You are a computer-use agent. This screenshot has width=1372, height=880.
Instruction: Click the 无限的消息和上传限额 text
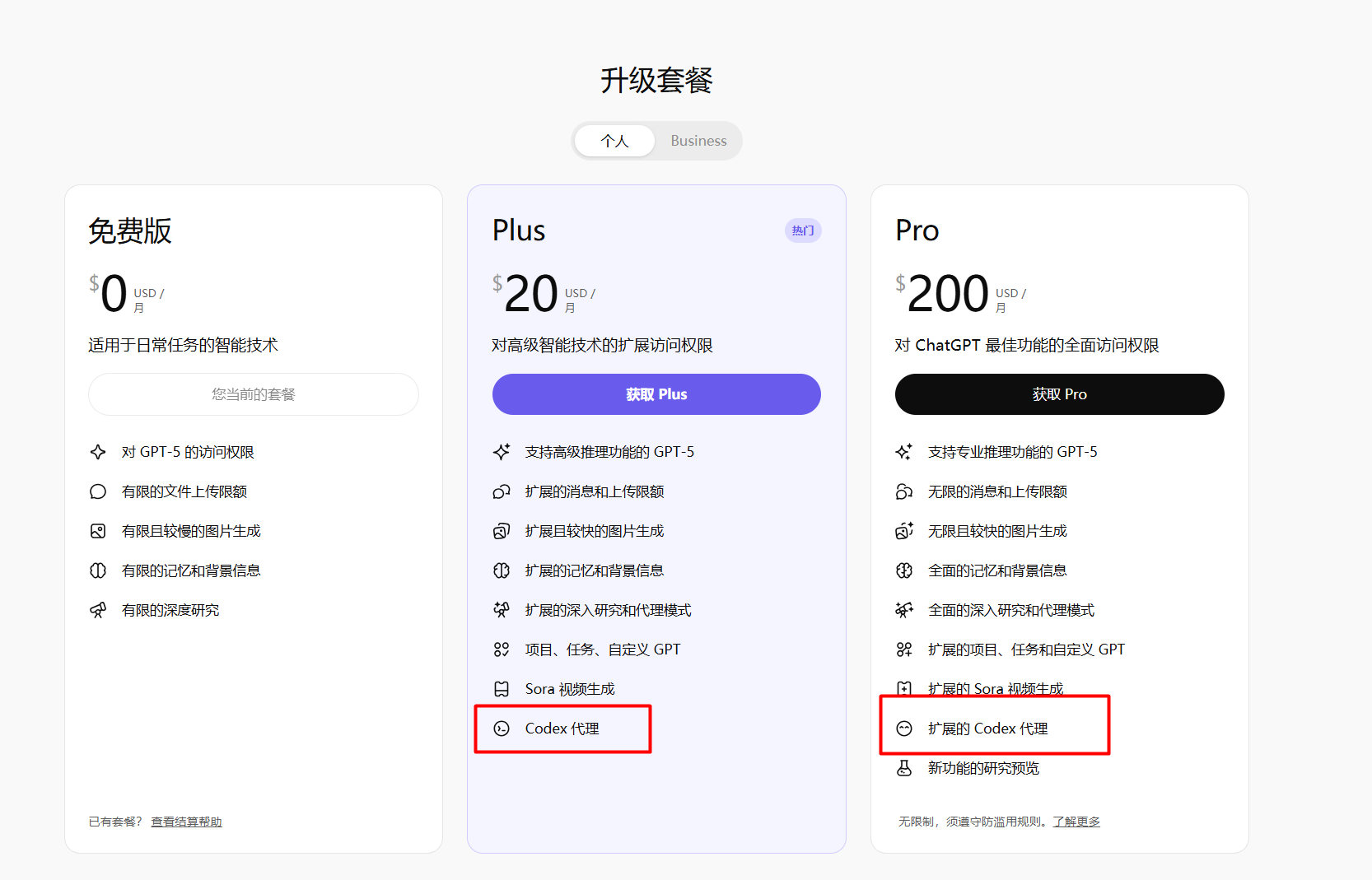coord(997,491)
